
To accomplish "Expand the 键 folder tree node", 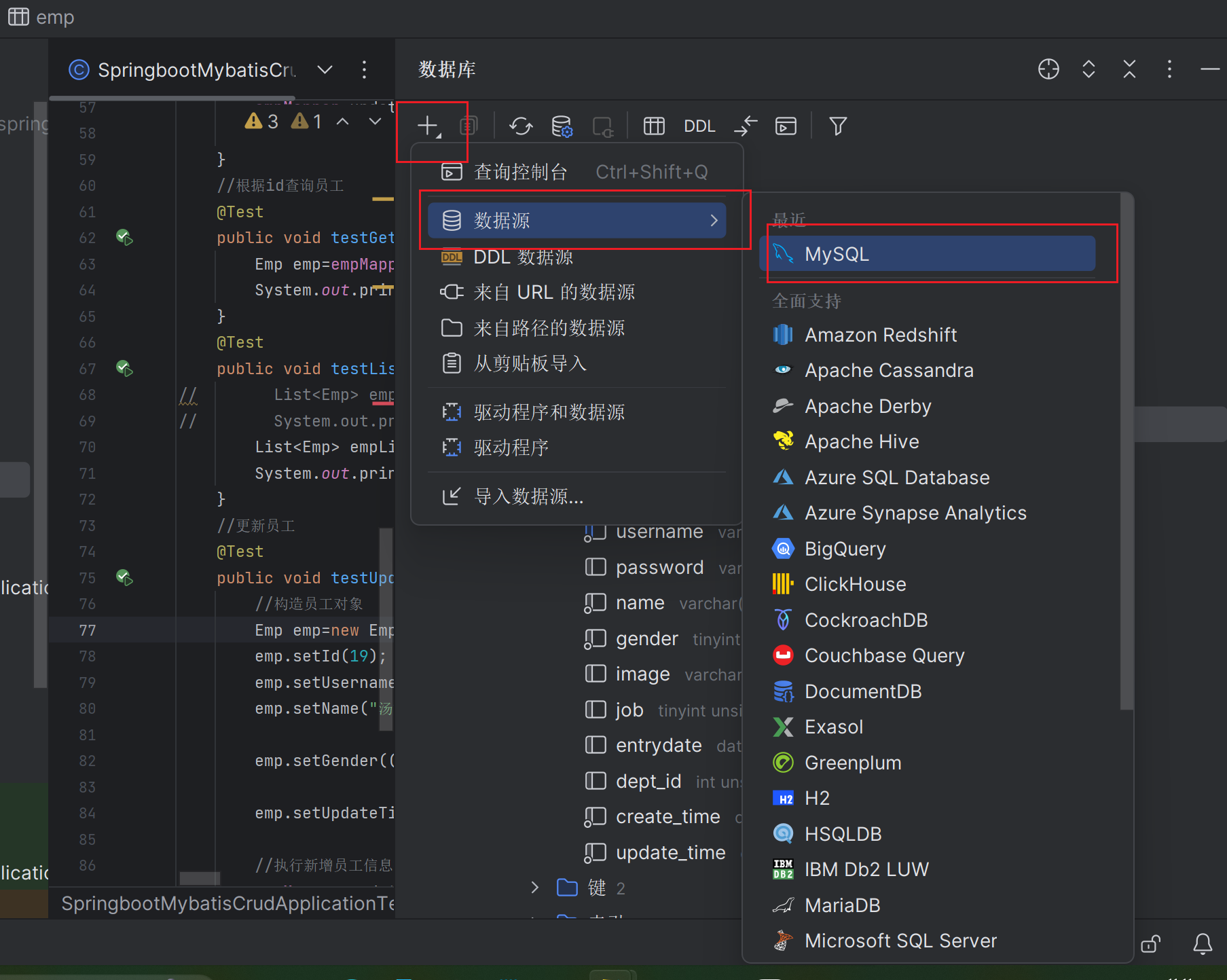I will pyautogui.click(x=535, y=888).
